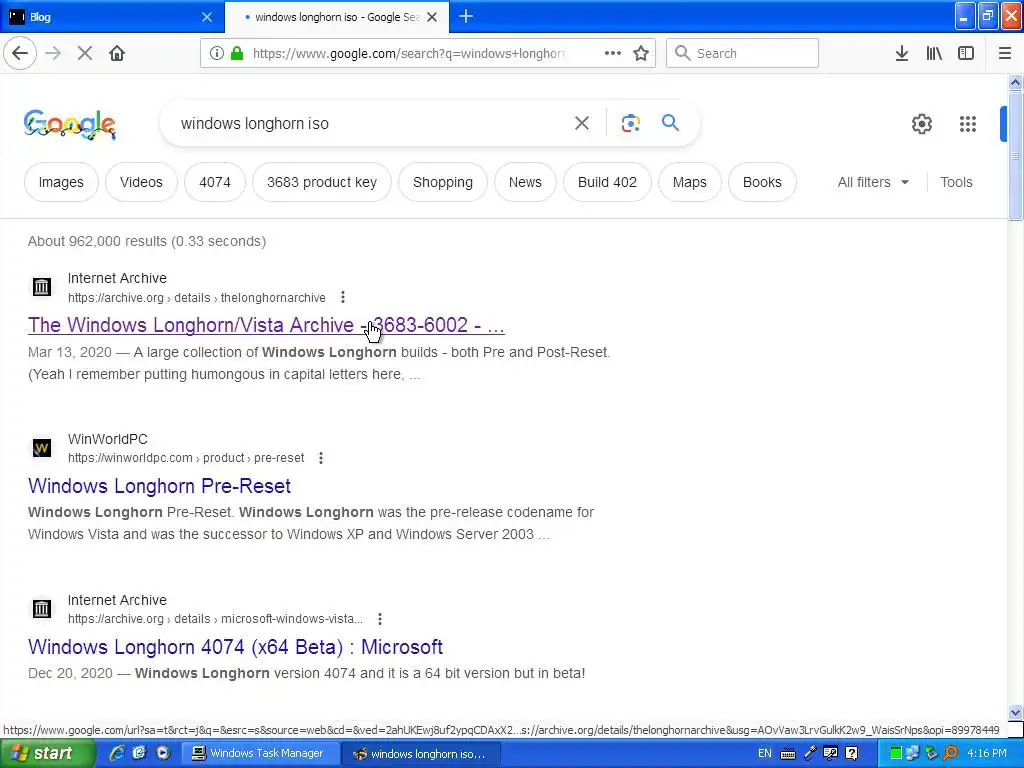Screen dimensions: 1024x768
Task: View the secure connection padlock details
Action: [x=237, y=54]
